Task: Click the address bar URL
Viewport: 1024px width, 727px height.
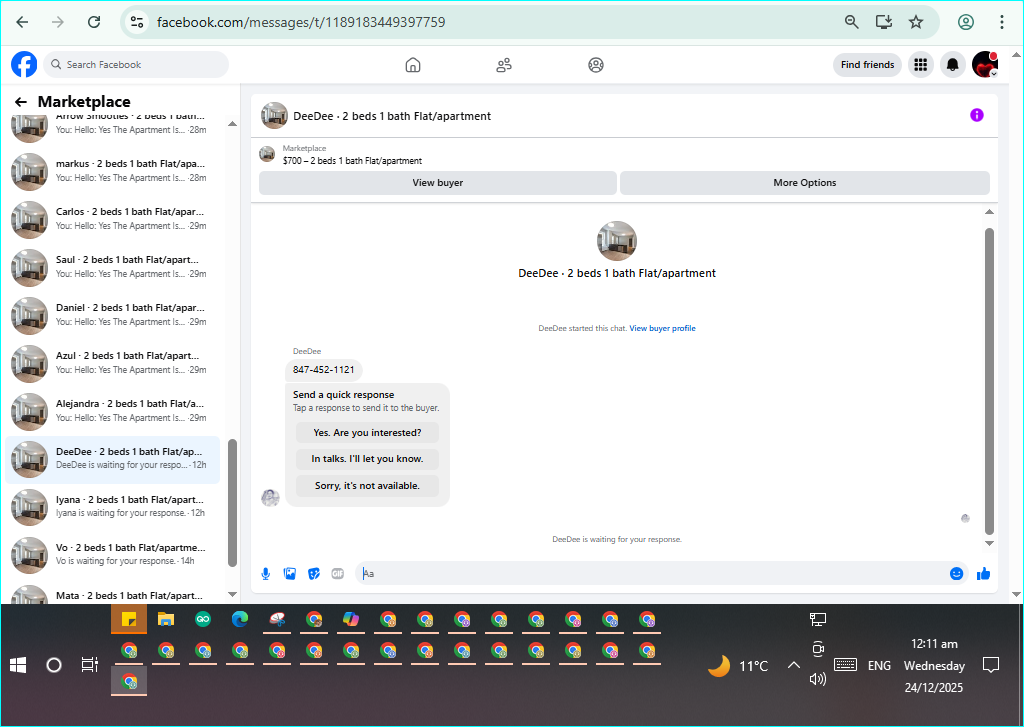Action: click(x=301, y=22)
